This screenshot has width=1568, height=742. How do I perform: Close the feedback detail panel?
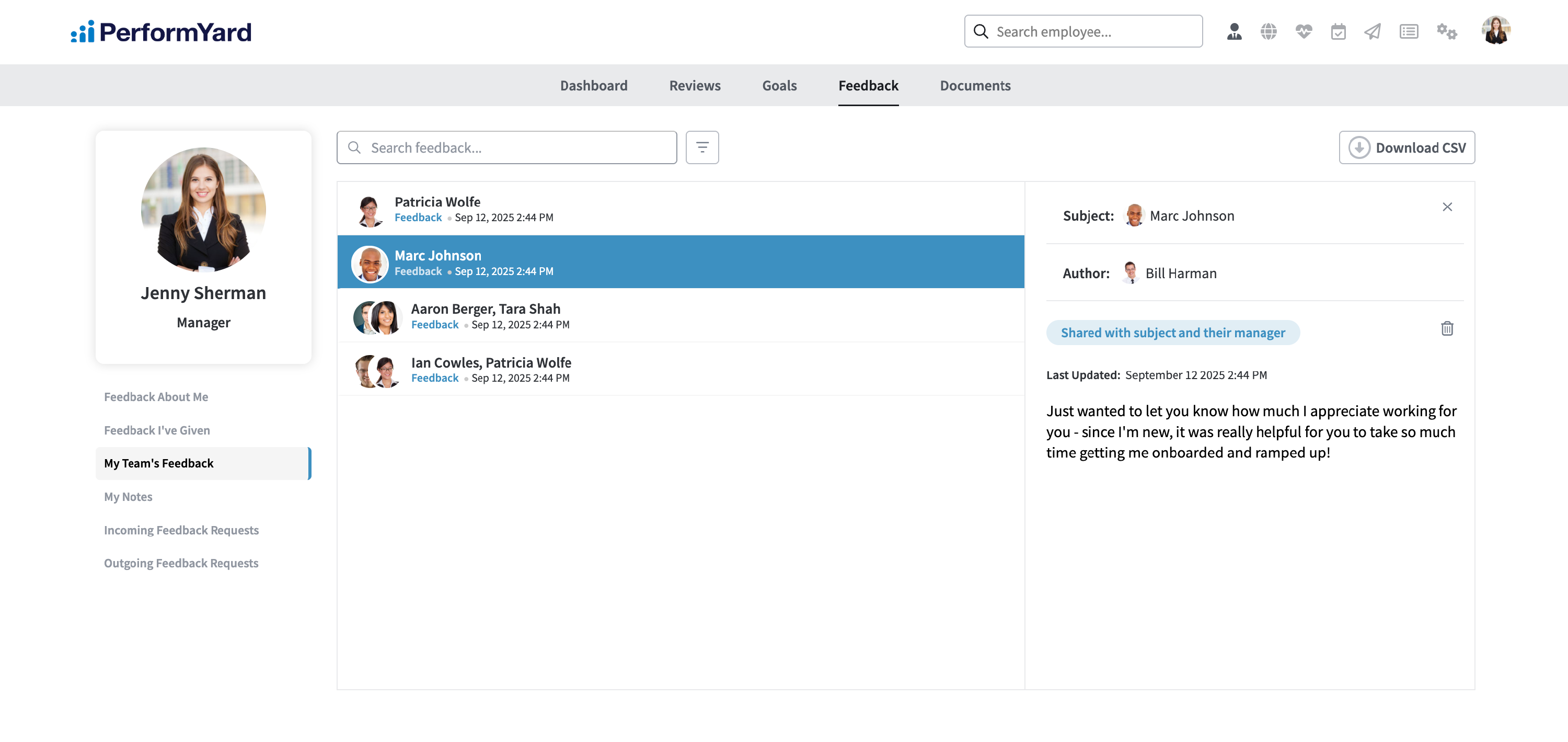(1447, 207)
